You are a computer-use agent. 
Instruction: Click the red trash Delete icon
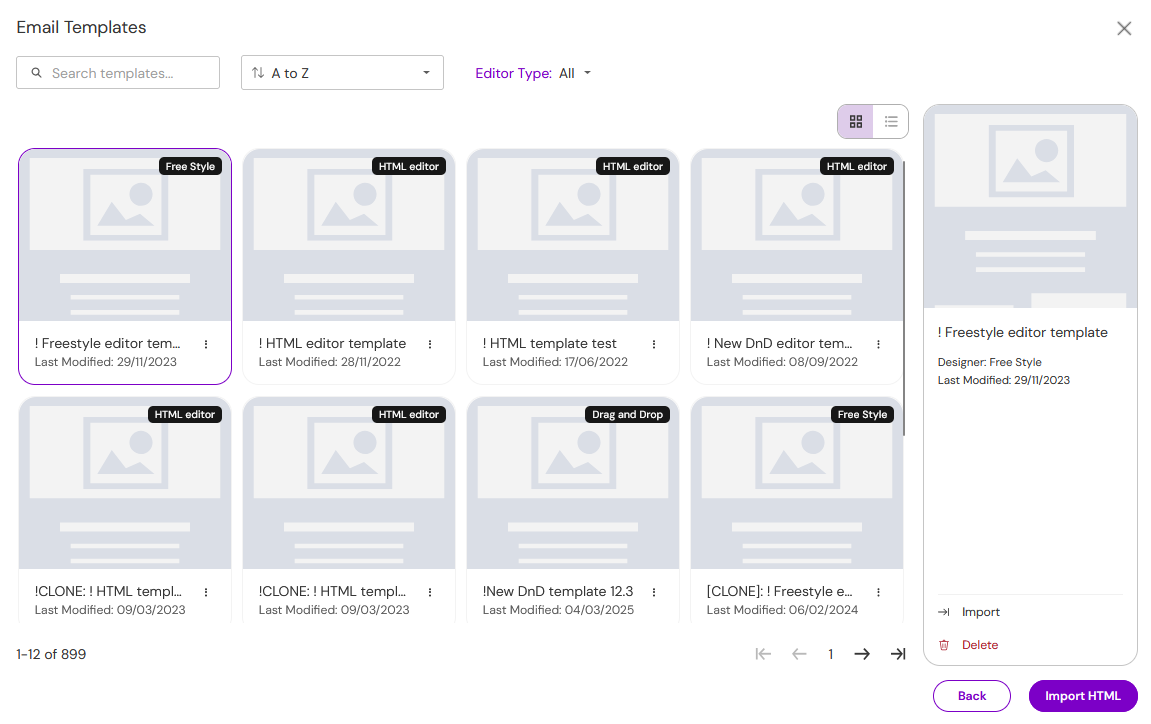[x=944, y=645]
